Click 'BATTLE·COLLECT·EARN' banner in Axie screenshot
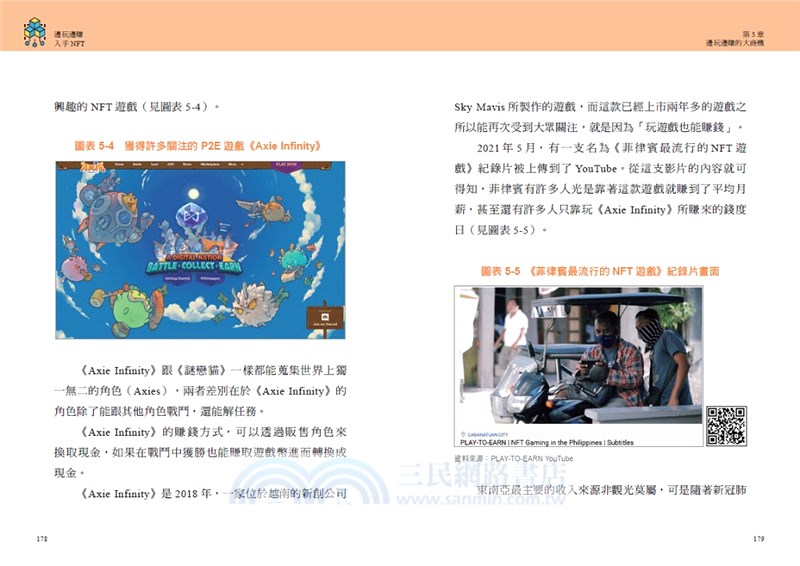 point(194,266)
